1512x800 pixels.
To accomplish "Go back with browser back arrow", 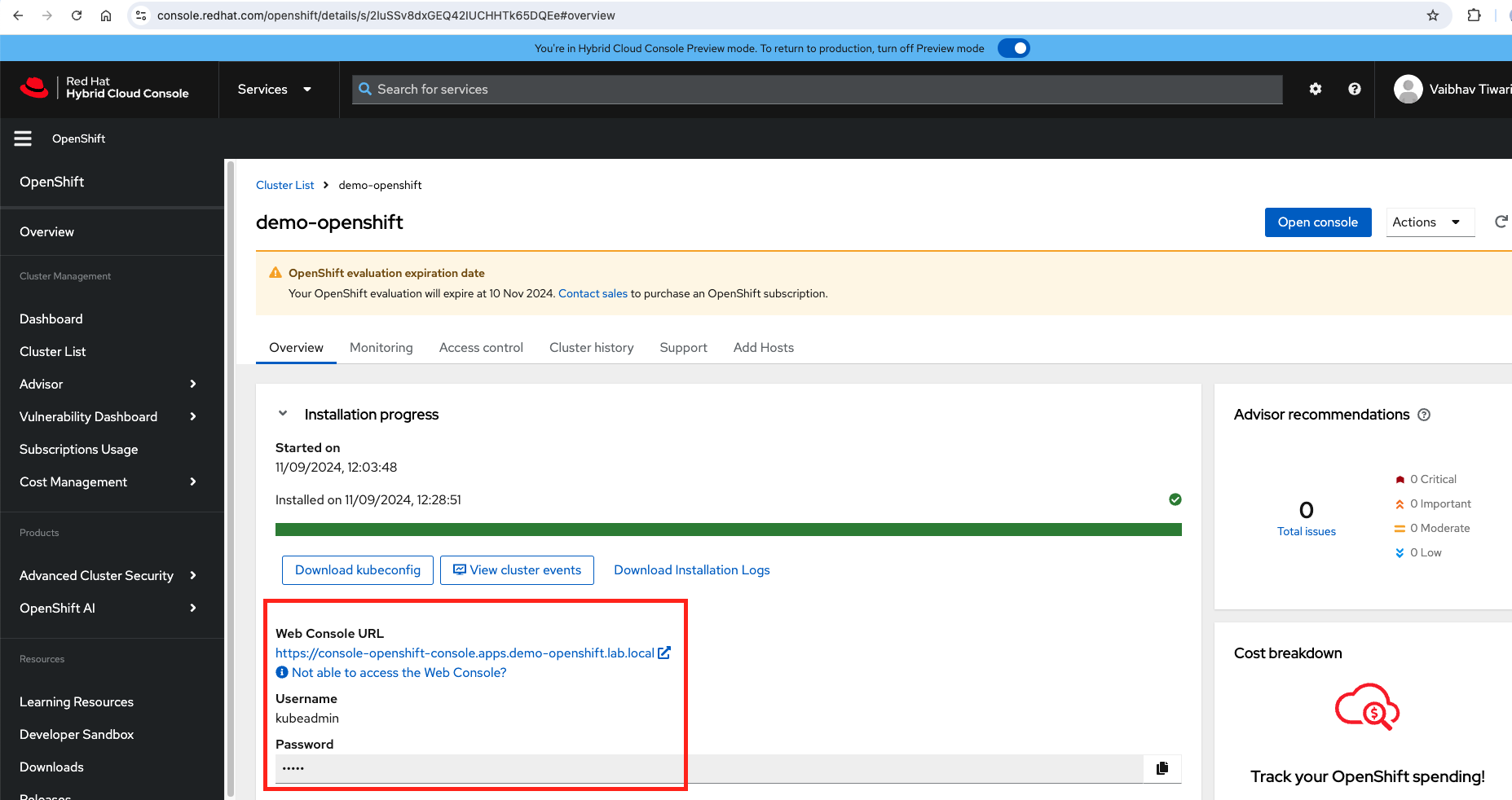I will [x=18, y=15].
